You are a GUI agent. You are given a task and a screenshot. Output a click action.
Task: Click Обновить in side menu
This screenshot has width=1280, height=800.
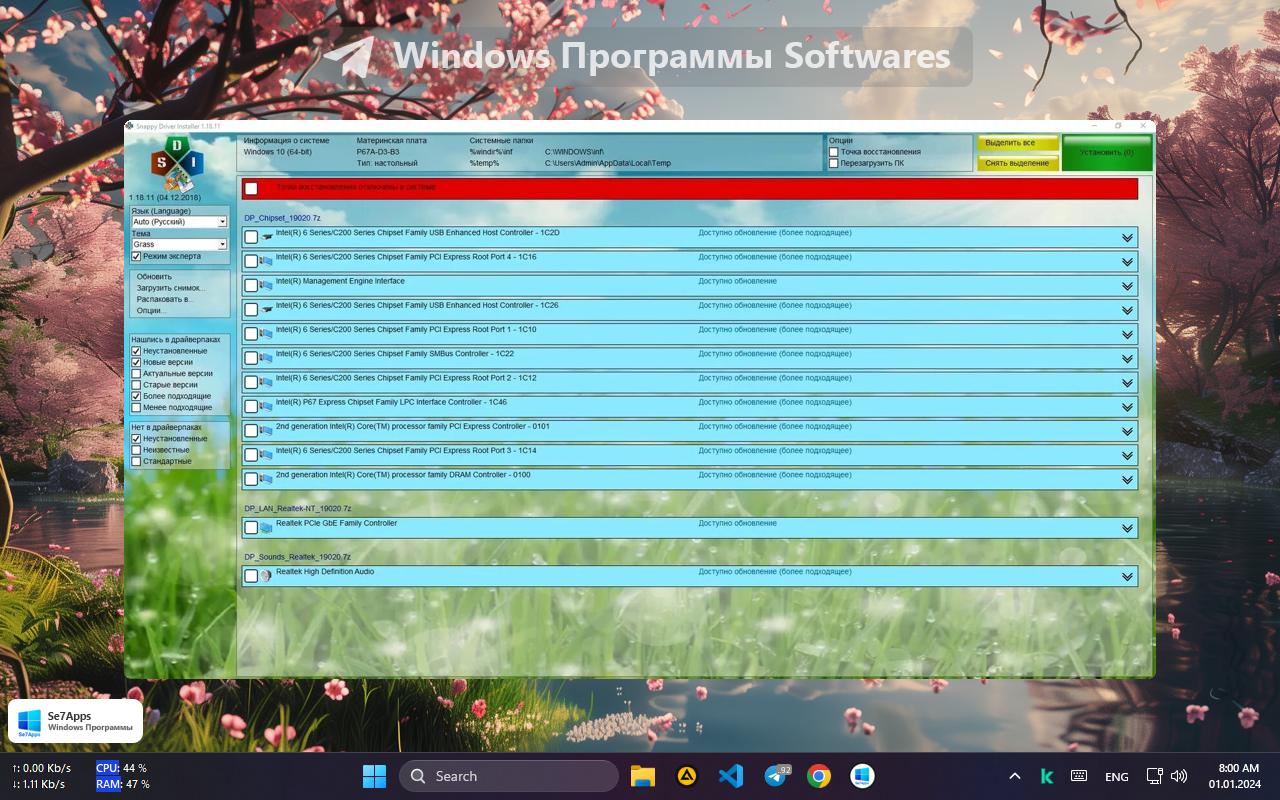point(154,277)
